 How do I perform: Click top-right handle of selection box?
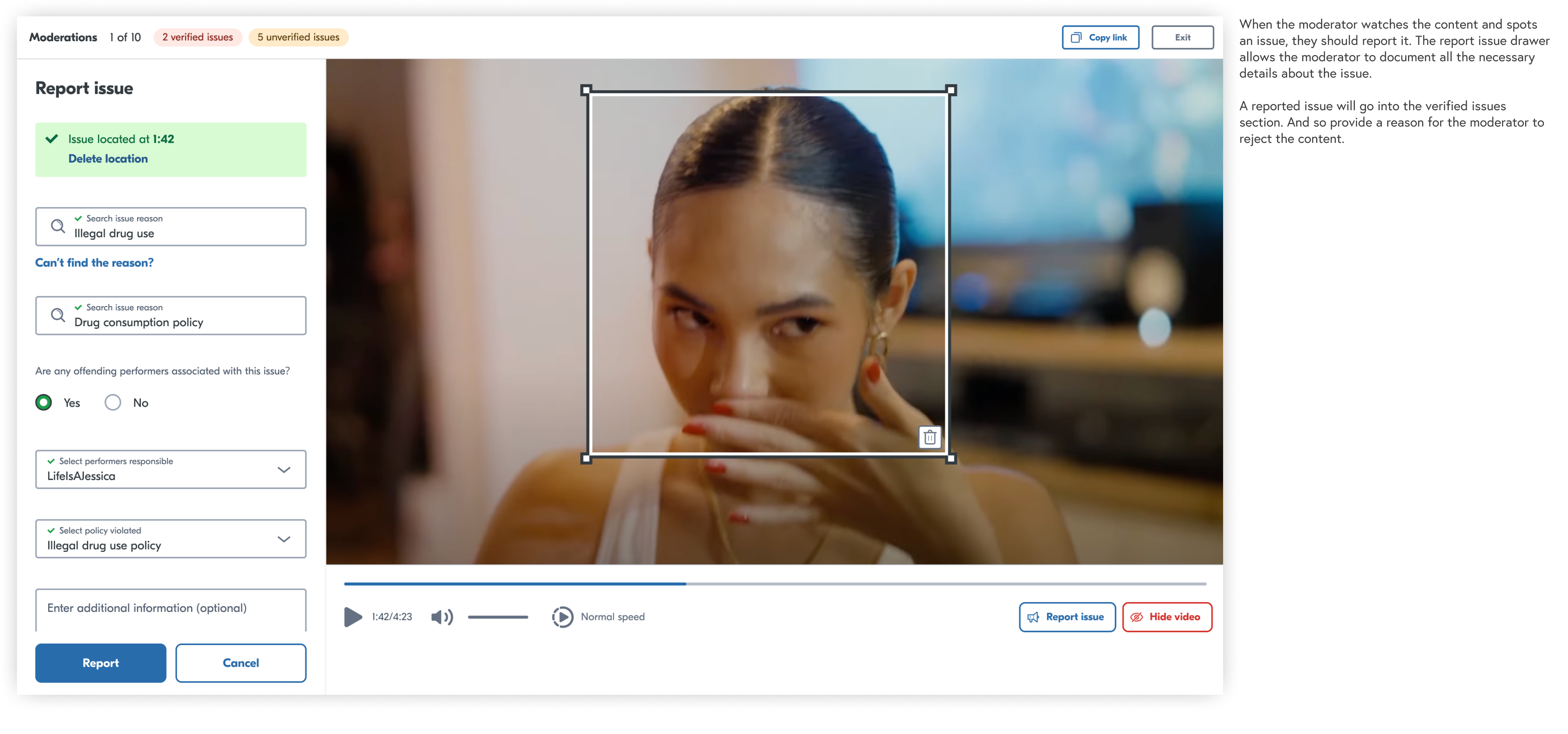pos(951,90)
